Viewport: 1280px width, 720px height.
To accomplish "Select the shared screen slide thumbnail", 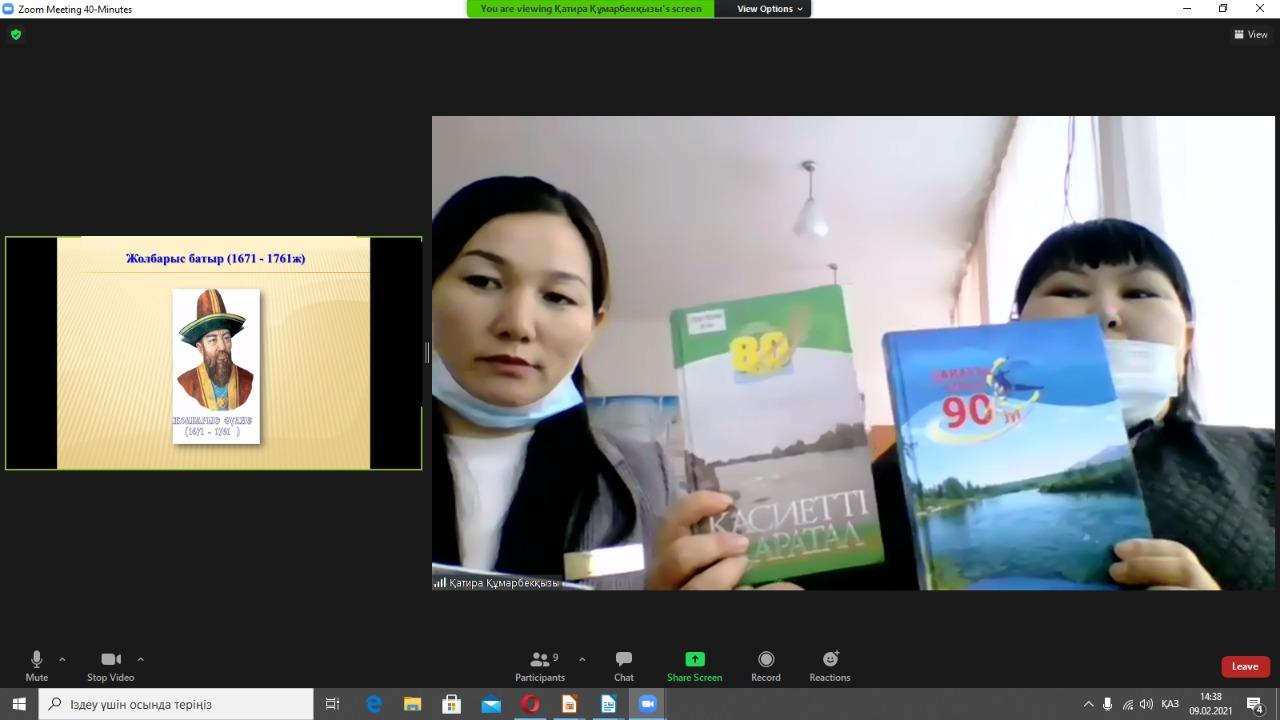I will [x=213, y=353].
